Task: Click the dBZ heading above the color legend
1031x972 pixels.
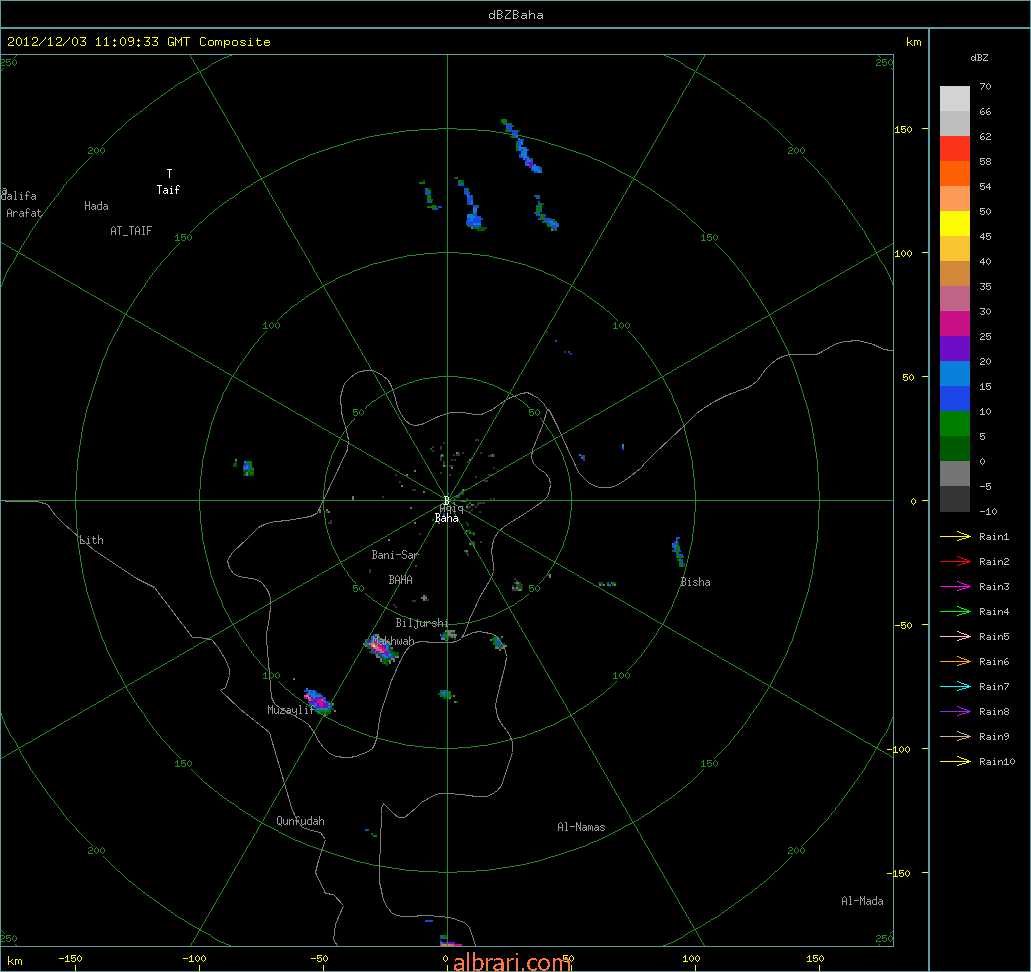Action: pyautogui.click(x=979, y=58)
